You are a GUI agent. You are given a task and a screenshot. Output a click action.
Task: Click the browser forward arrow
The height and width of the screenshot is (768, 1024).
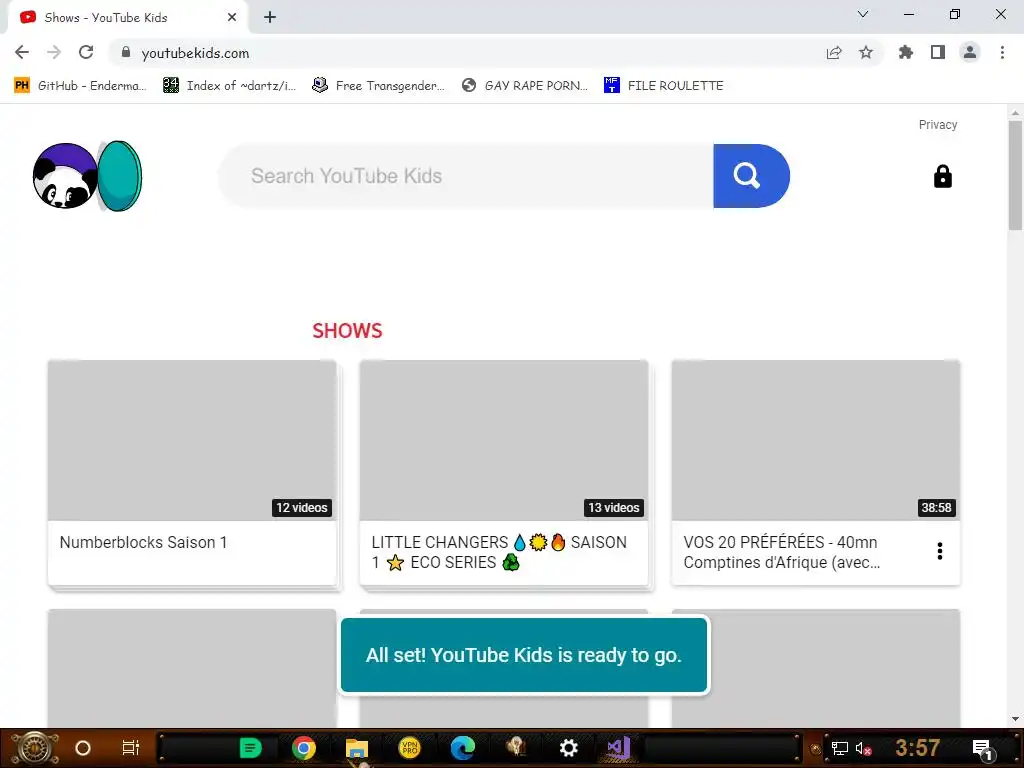pyautogui.click(x=54, y=52)
